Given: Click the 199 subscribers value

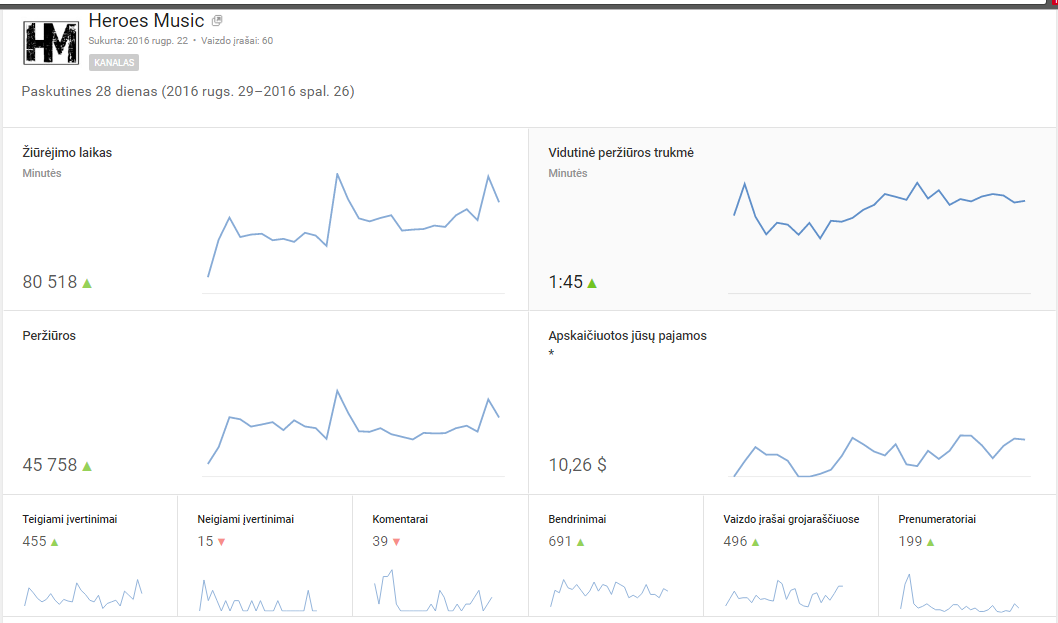Looking at the screenshot, I should pyautogui.click(x=910, y=541).
